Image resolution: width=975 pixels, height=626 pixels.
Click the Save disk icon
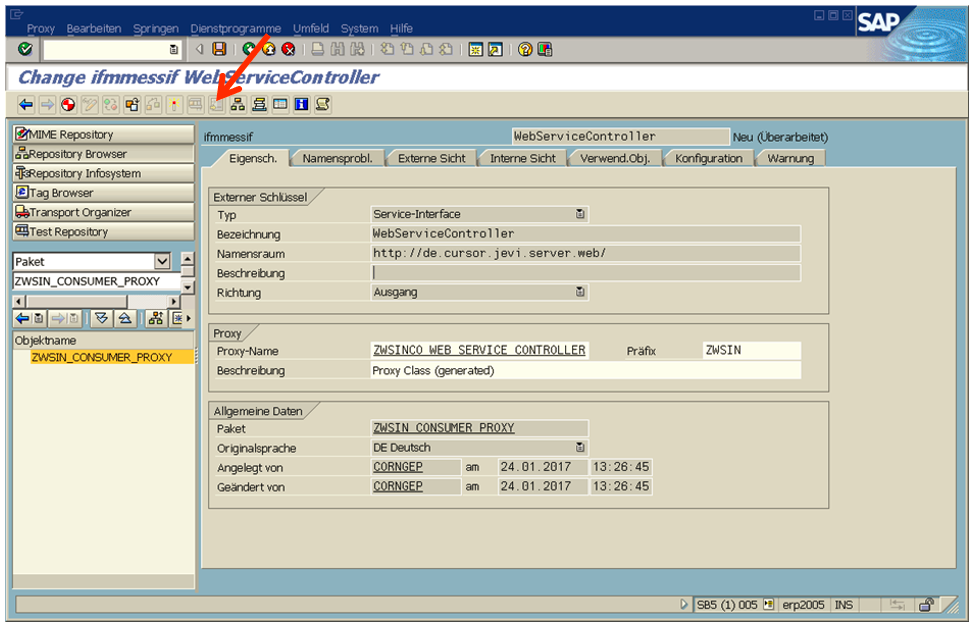[x=219, y=49]
